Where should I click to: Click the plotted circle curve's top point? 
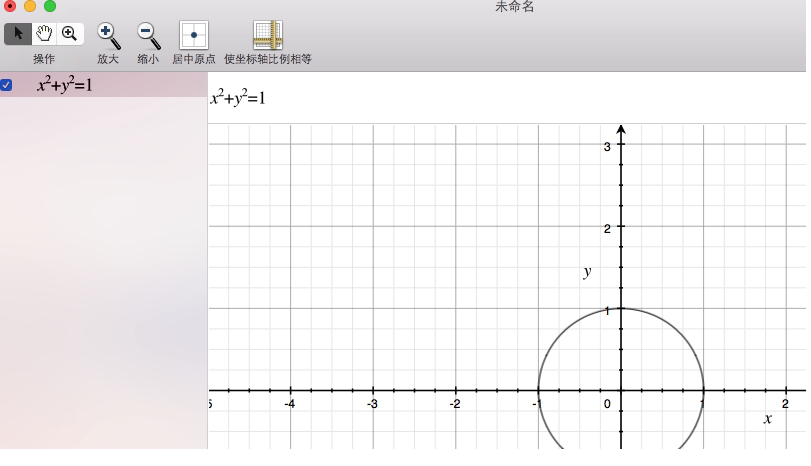(621, 308)
